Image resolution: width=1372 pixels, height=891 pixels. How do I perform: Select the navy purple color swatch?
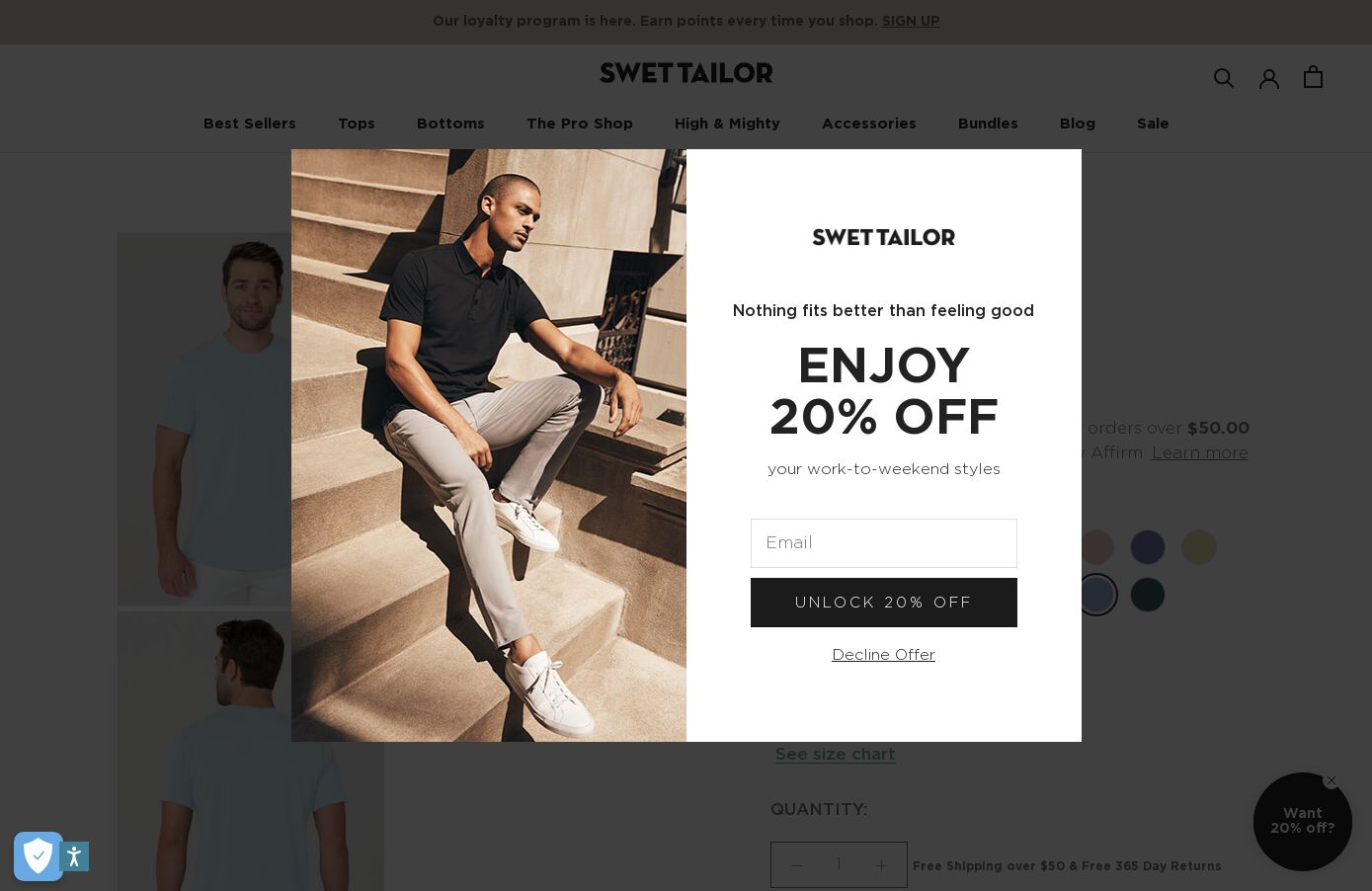pyautogui.click(x=1148, y=547)
